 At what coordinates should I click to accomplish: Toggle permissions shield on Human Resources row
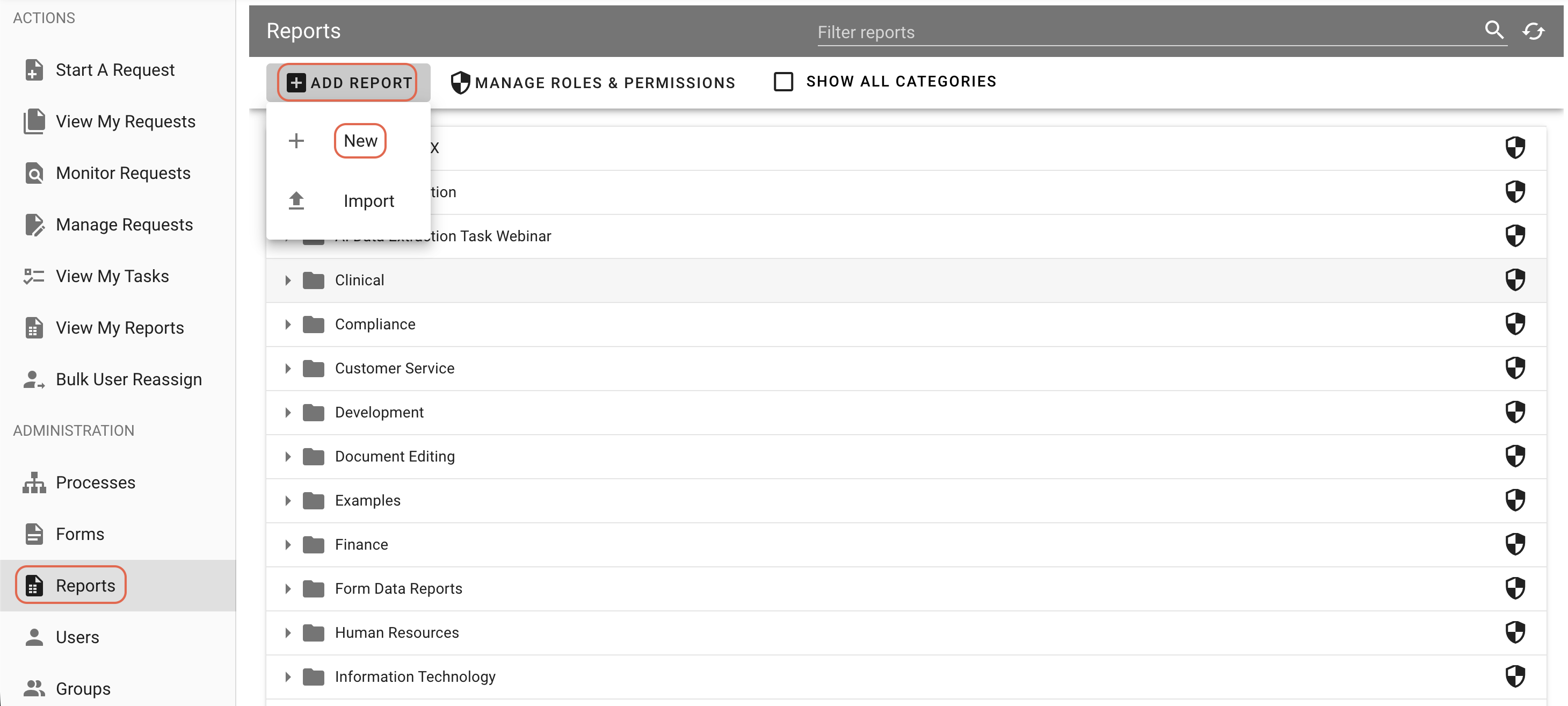[1516, 632]
